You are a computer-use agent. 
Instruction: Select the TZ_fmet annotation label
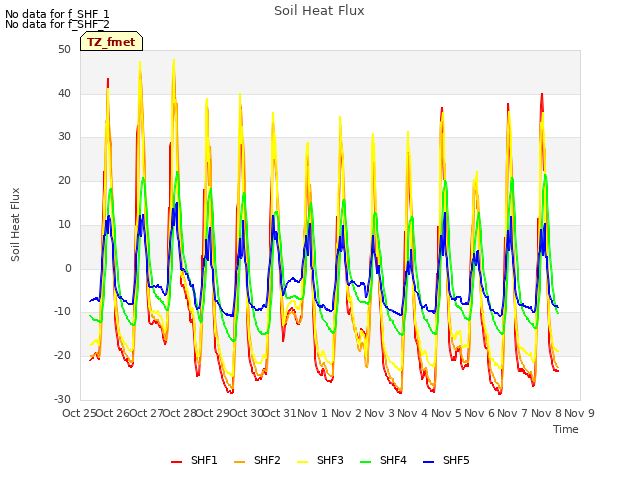pyautogui.click(x=111, y=42)
